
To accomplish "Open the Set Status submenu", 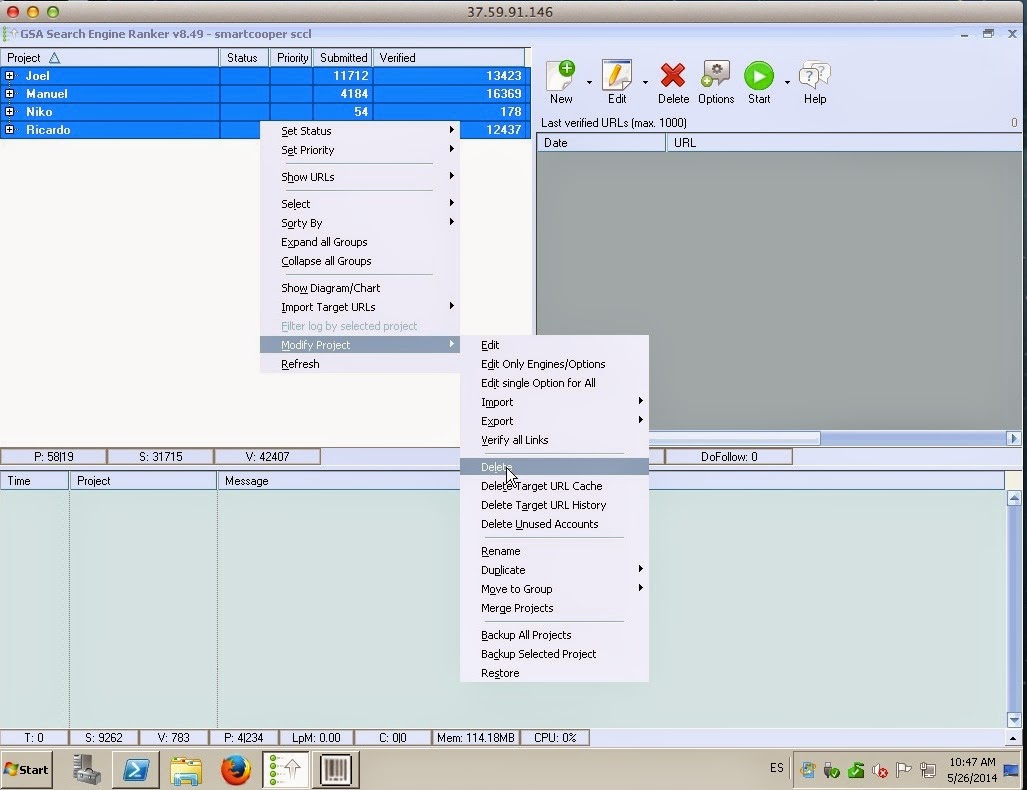I will [x=360, y=131].
